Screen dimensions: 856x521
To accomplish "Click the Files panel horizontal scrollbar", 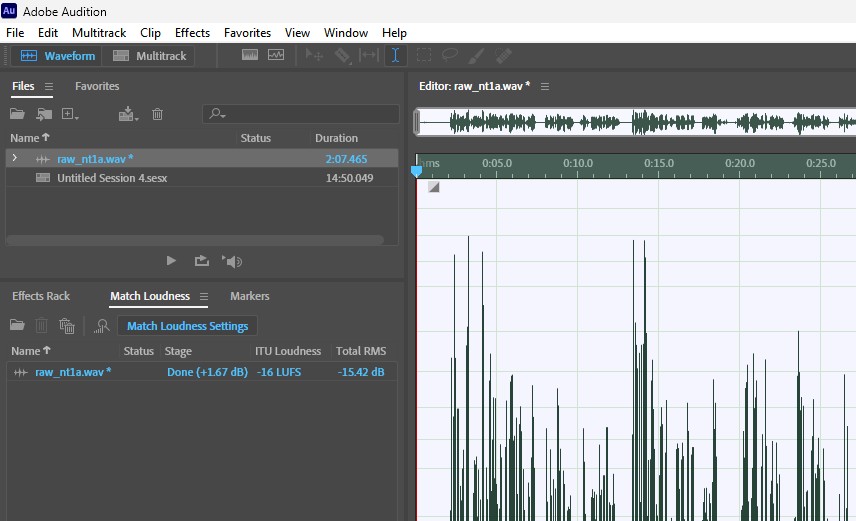I will (x=196, y=240).
